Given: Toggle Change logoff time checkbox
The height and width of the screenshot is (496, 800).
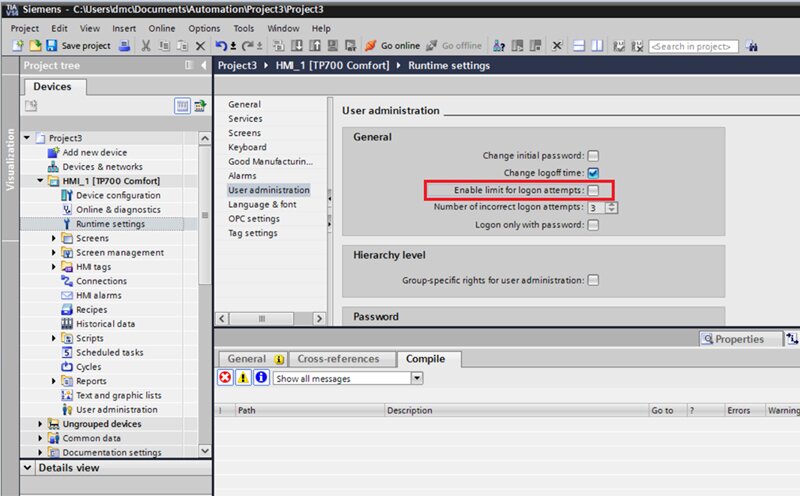Looking at the screenshot, I should pyautogui.click(x=593, y=173).
